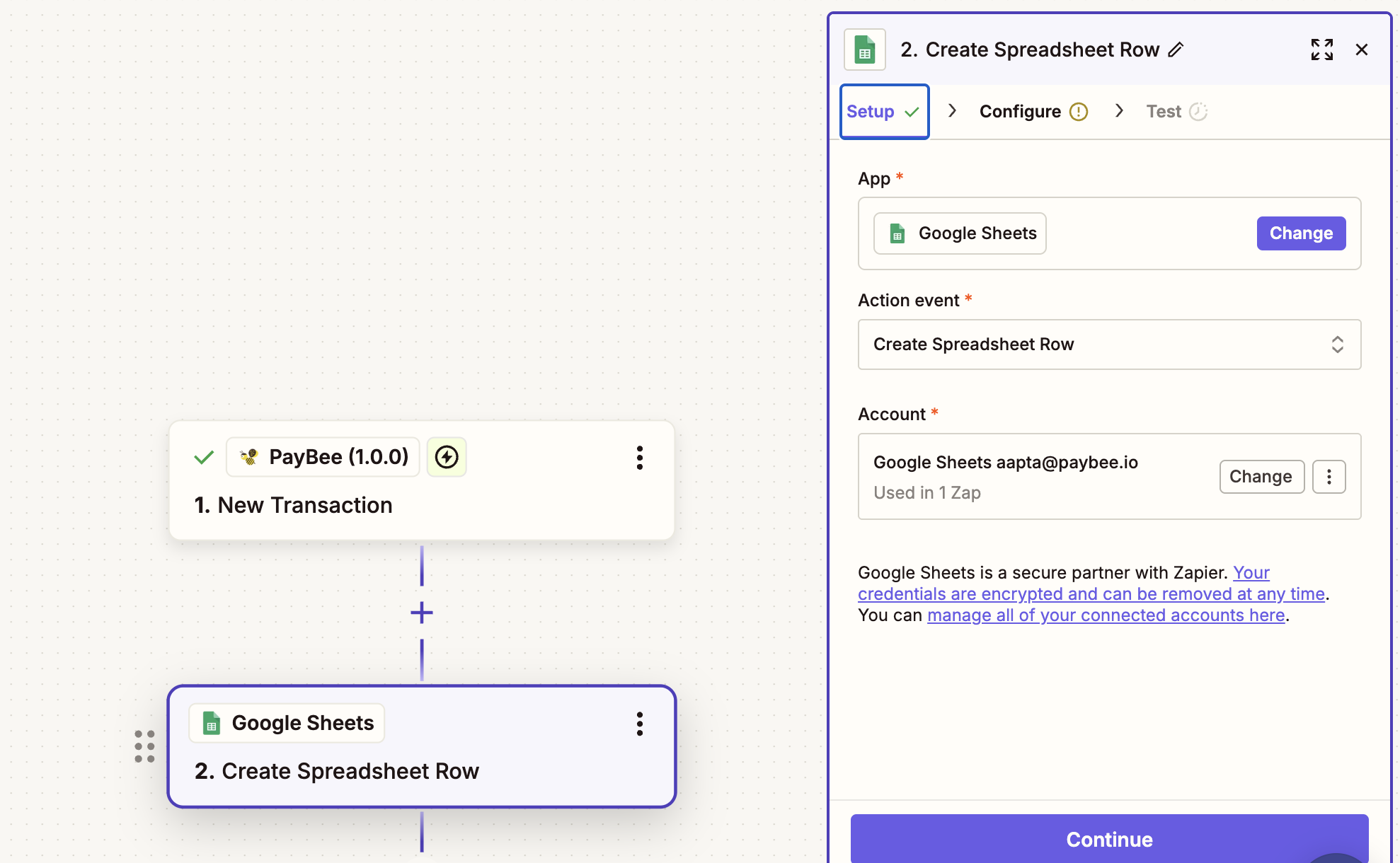1400x863 pixels.
Task: Click the lightning bolt trigger icon
Action: (x=447, y=457)
